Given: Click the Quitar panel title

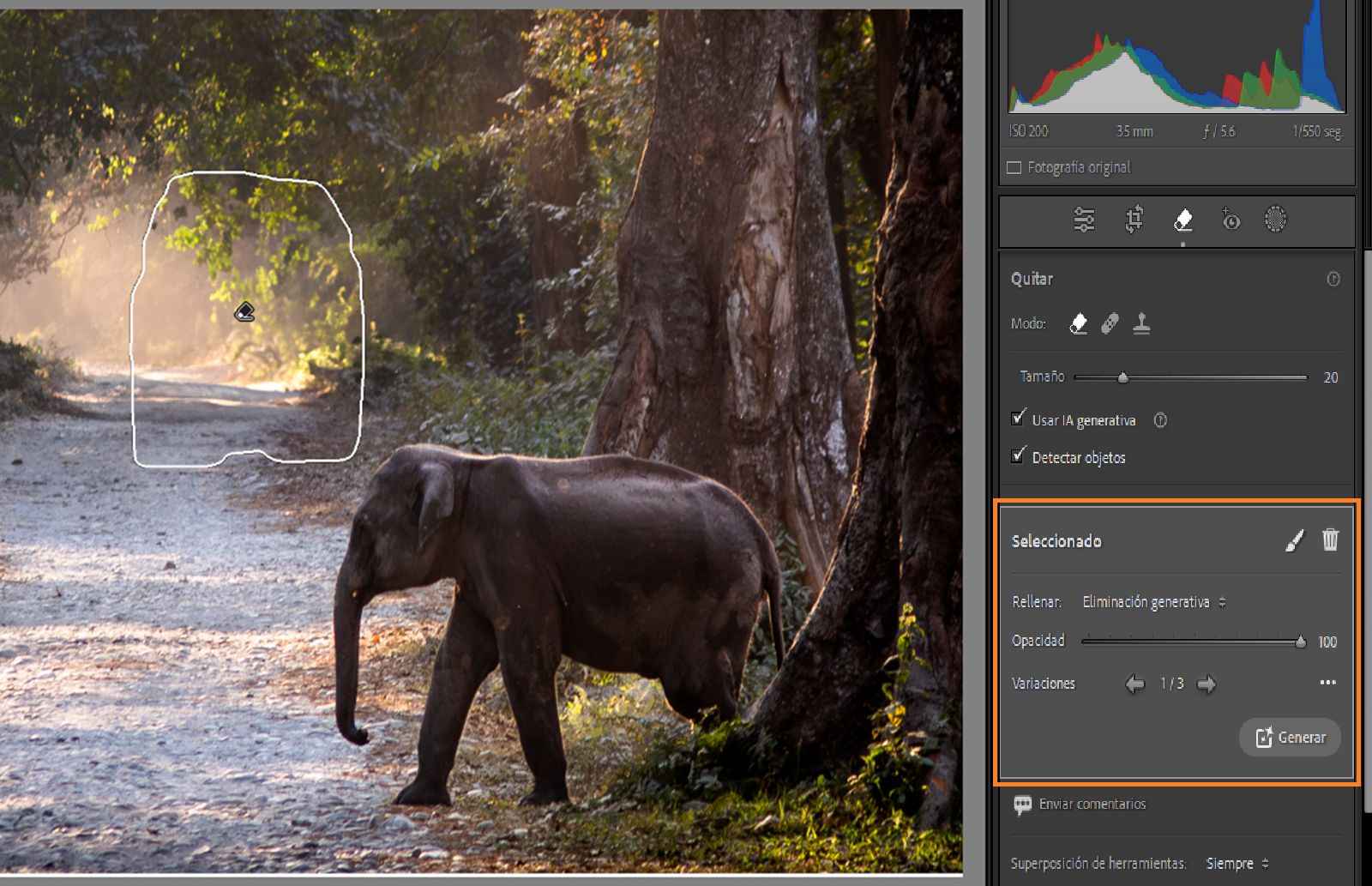Looking at the screenshot, I should click(1032, 279).
